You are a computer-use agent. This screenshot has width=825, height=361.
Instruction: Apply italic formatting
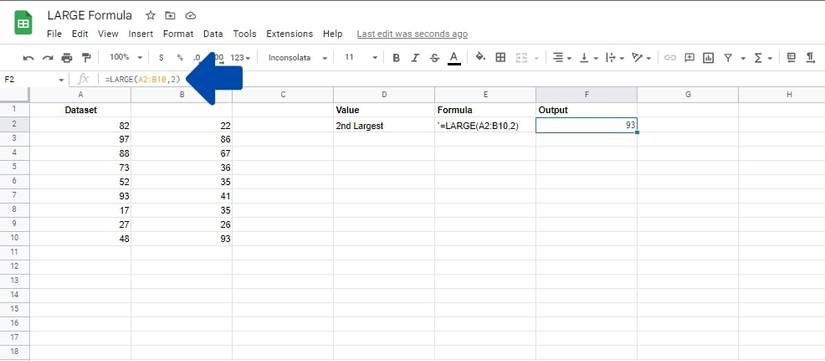[415, 58]
